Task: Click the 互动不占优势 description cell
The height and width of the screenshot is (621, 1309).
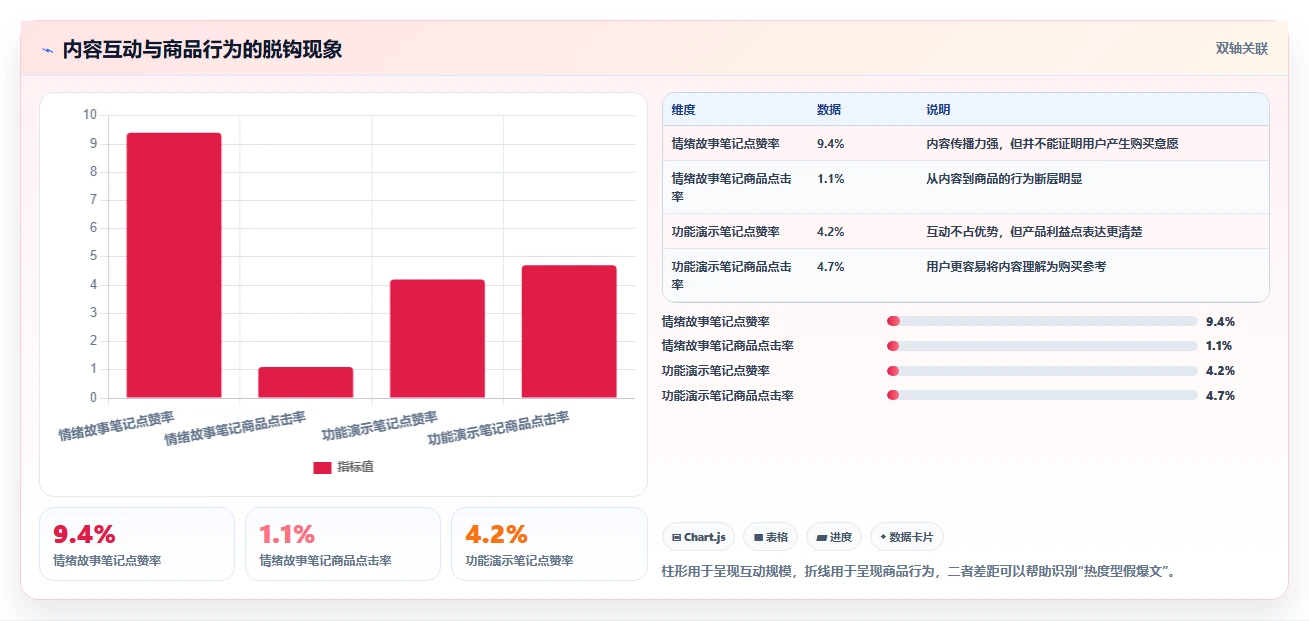Action: pos(1034,231)
